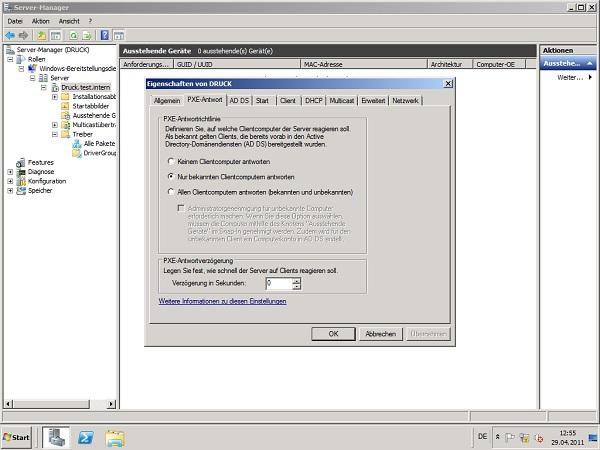
Task: Open Weiter... submenu in Aktionen pane
Action: coord(574,78)
